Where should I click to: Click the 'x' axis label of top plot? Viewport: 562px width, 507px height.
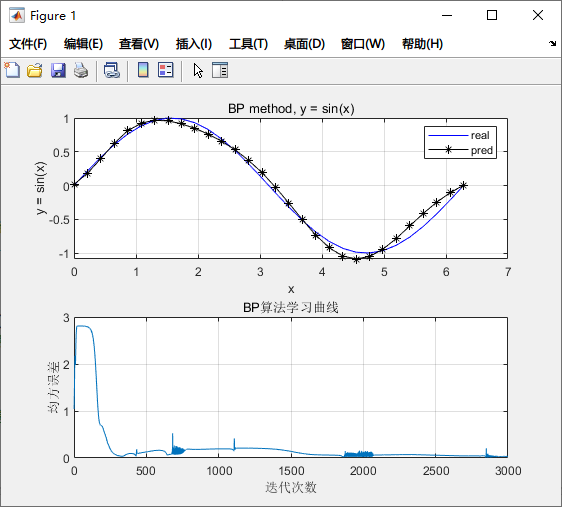[291, 289]
